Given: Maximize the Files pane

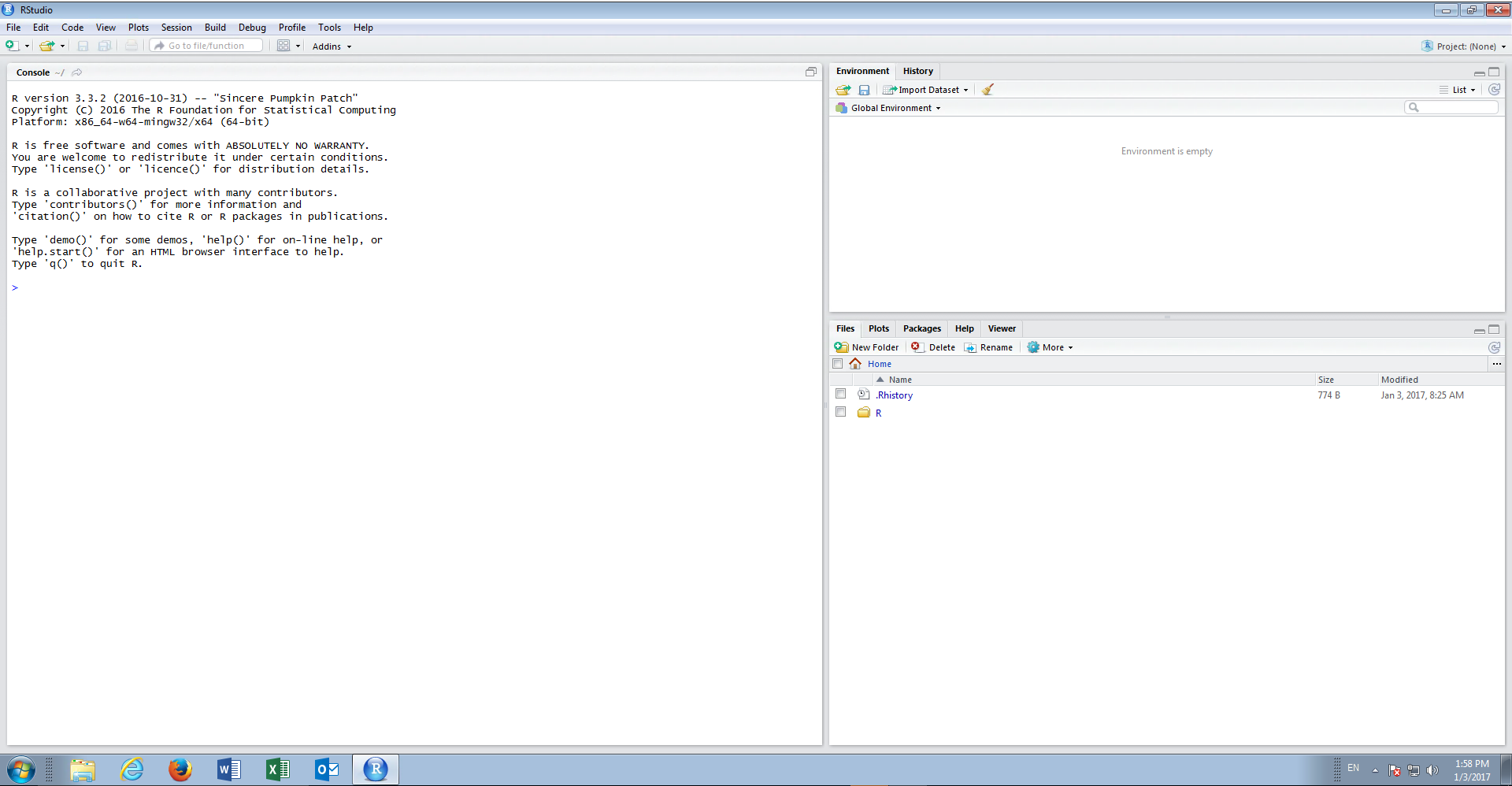Looking at the screenshot, I should coord(1494,329).
